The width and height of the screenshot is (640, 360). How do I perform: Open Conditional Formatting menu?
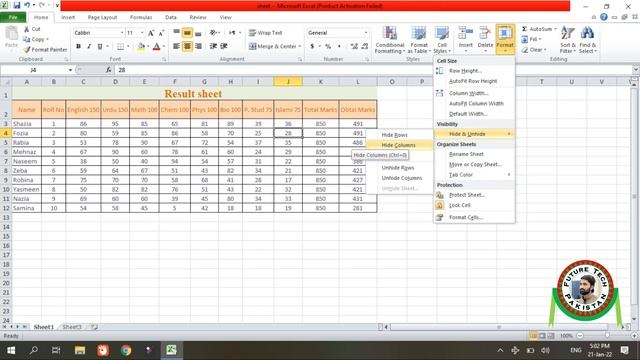390,40
